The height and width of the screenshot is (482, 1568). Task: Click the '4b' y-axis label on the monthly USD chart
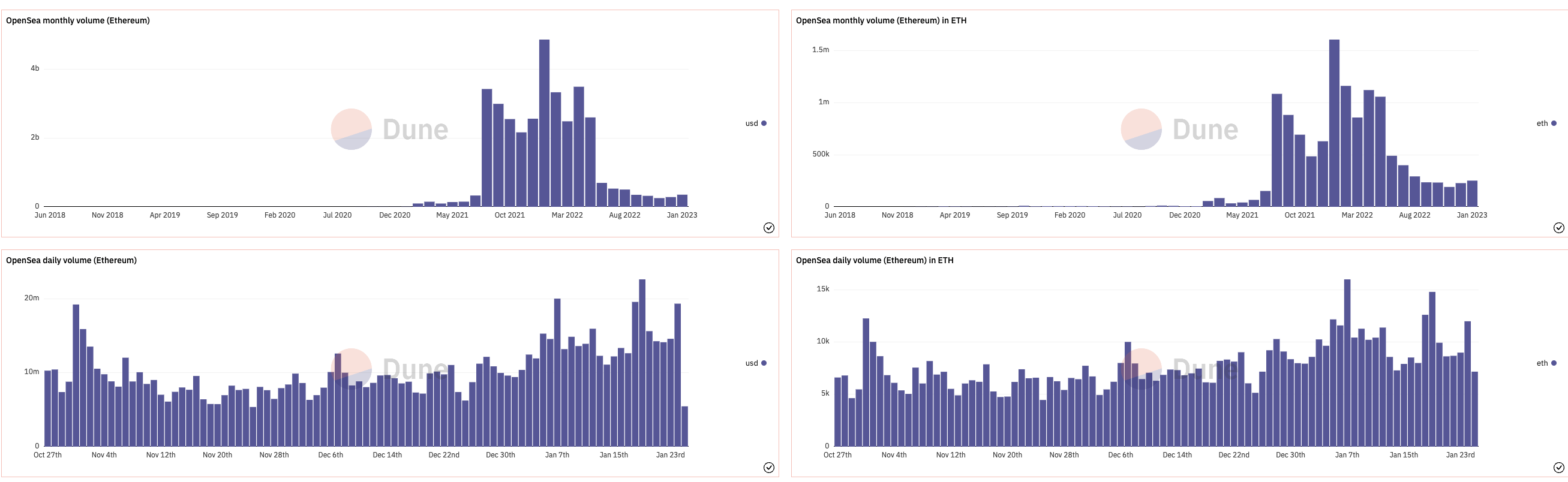tap(35, 69)
